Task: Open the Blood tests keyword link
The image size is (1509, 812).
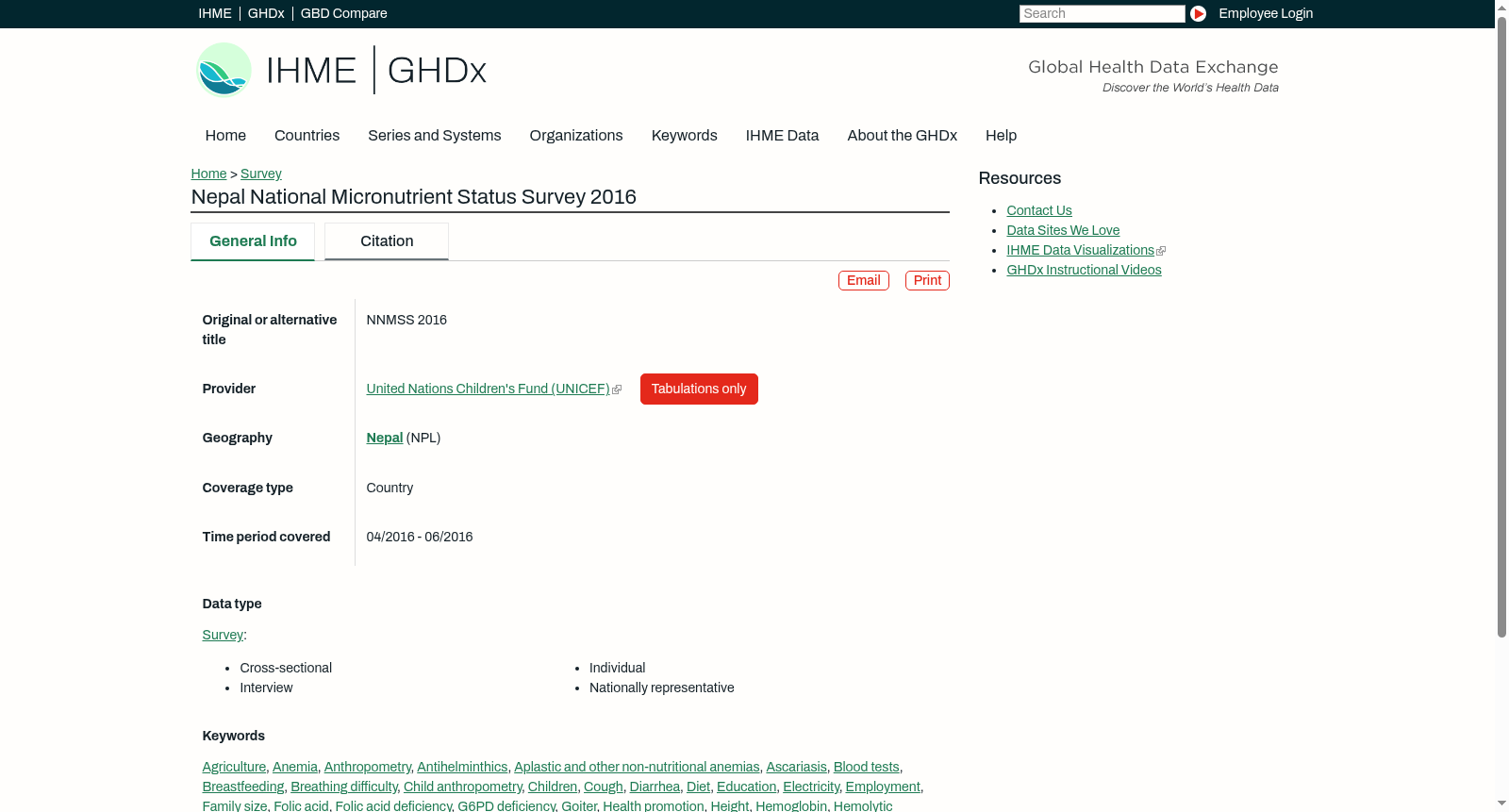Action: point(866,767)
